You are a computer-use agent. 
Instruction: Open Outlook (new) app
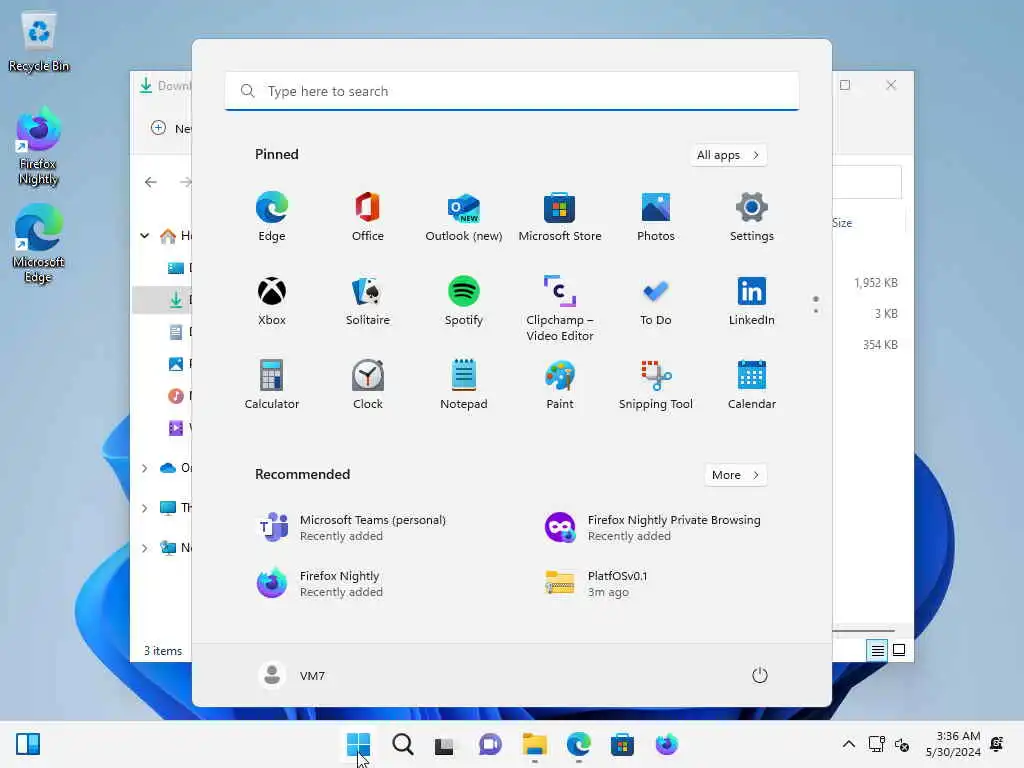464,217
